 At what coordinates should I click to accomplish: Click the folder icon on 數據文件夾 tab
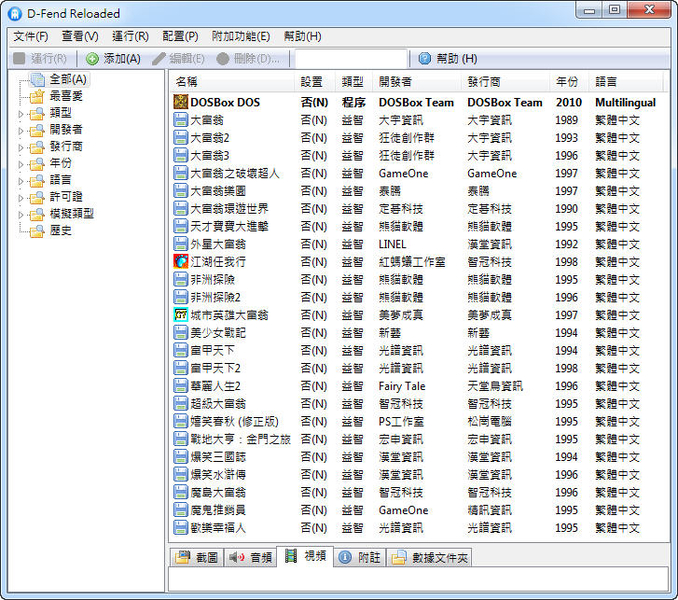click(x=399, y=557)
